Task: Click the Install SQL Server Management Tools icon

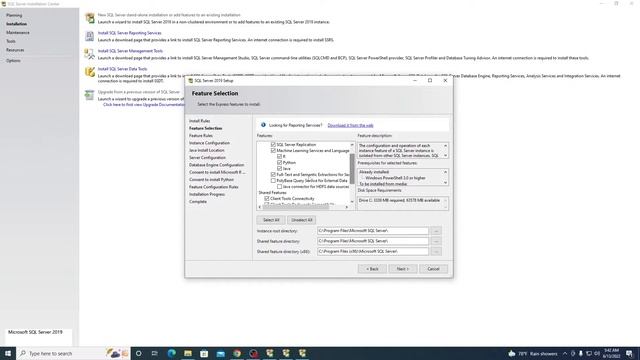Action: point(89,54)
